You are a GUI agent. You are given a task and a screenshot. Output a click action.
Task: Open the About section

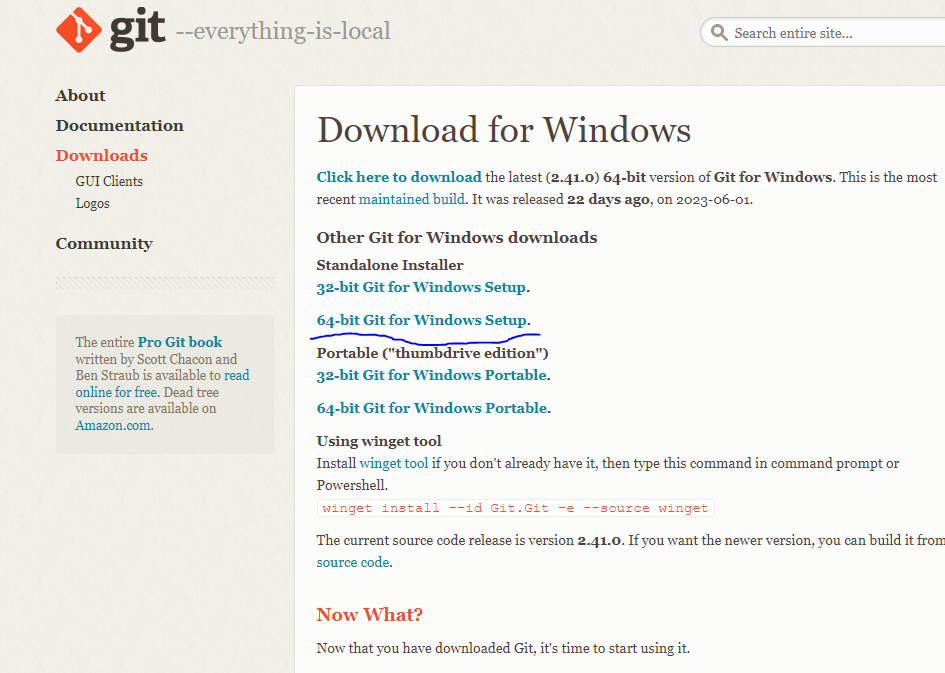pyautogui.click(x=80, y=95)
